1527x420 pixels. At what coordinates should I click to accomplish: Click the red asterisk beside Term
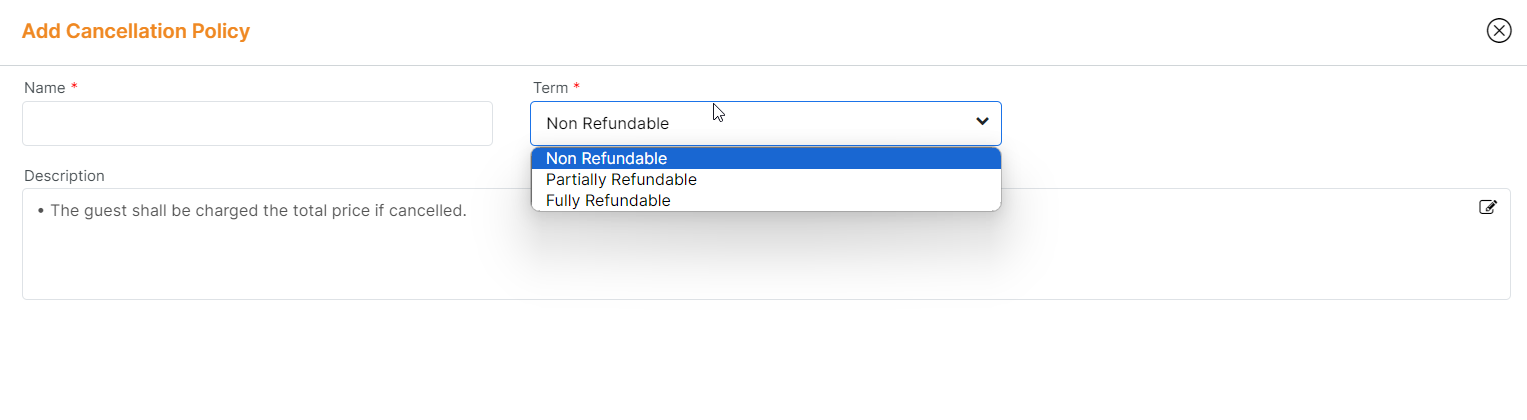coord(576,87)
